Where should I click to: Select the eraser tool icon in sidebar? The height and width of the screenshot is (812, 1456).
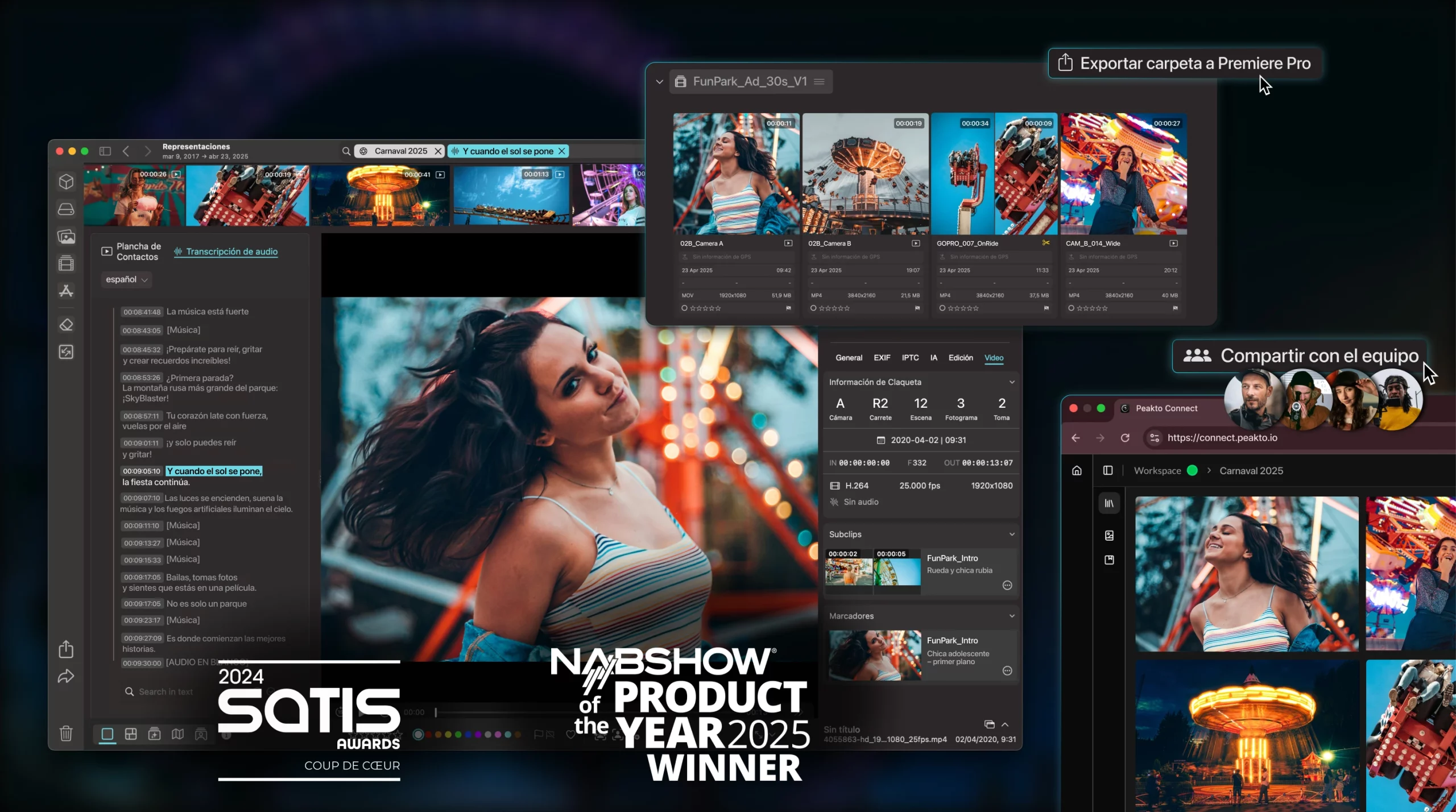[x=66, y=325]
